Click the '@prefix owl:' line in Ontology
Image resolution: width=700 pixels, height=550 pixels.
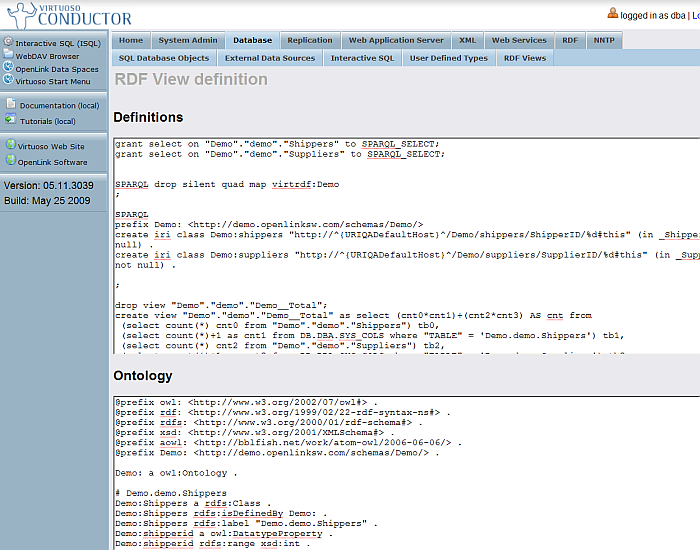coord(246,402)
